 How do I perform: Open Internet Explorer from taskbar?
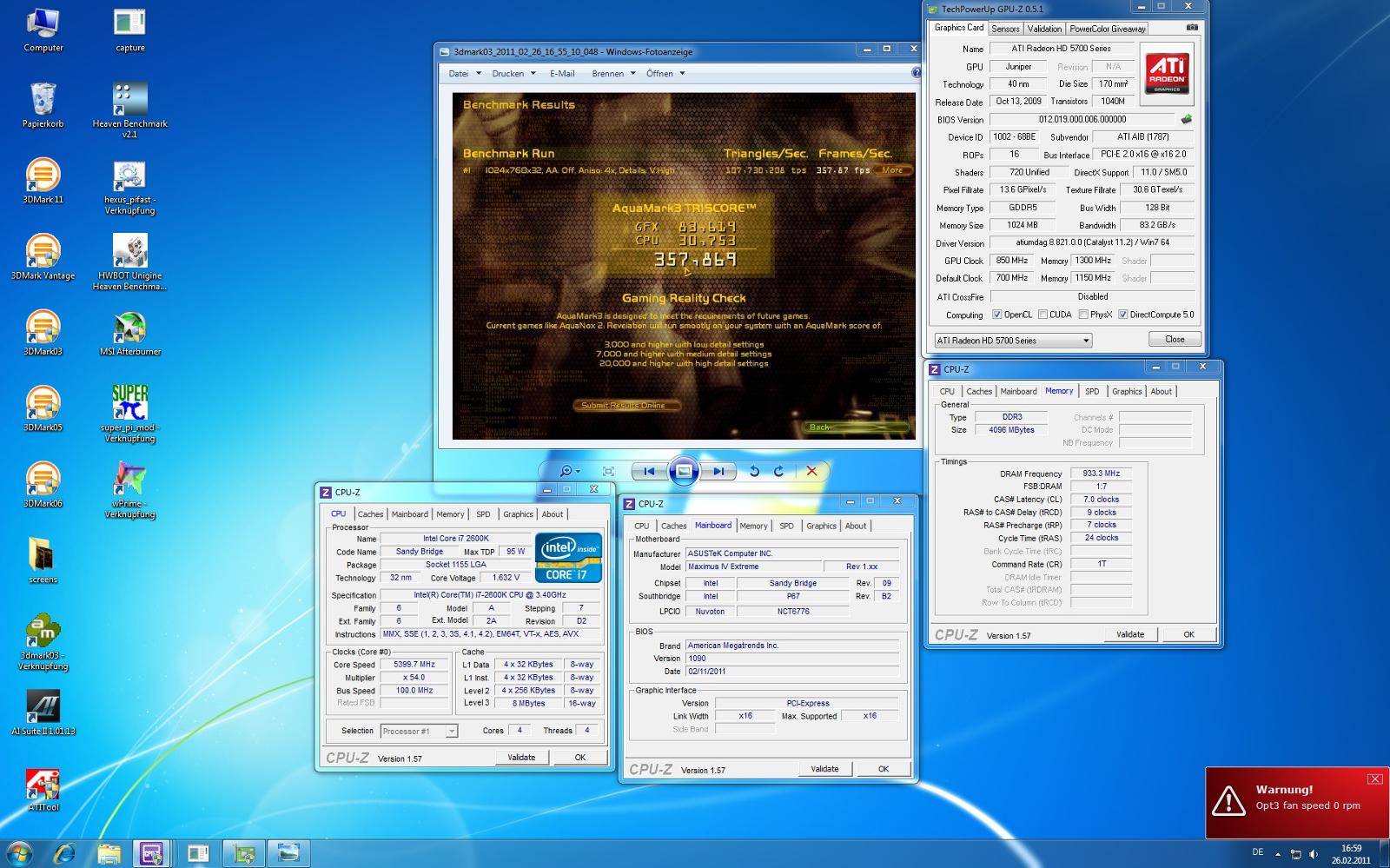65,854
